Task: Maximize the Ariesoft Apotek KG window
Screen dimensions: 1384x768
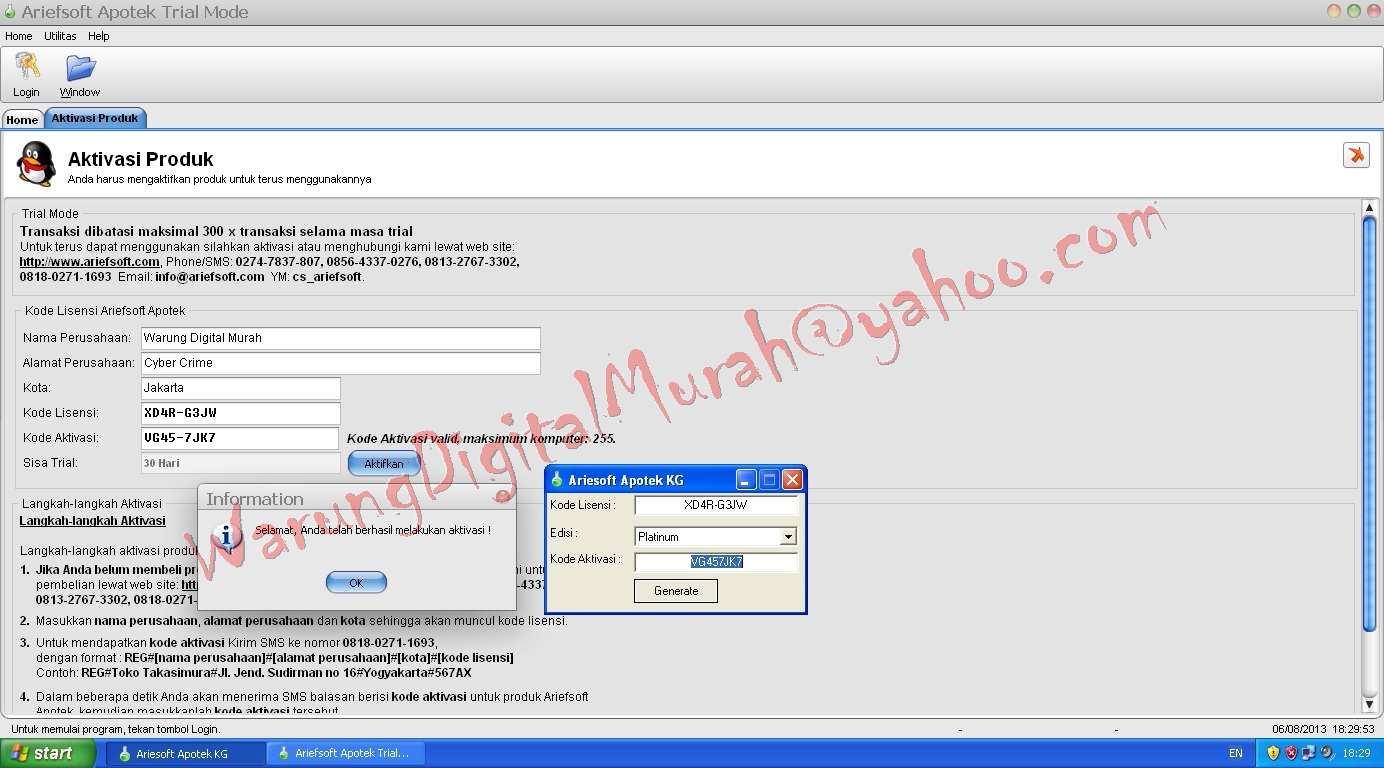Action: (769, 480)
